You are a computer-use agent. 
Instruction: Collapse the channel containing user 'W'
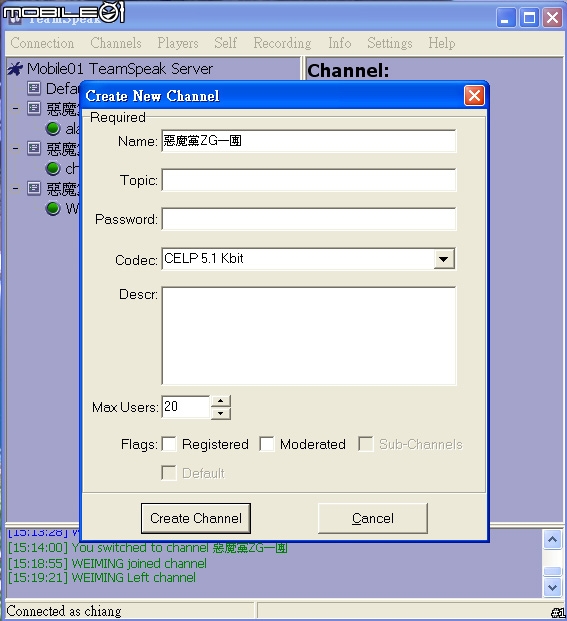click(x=15, y=189)
